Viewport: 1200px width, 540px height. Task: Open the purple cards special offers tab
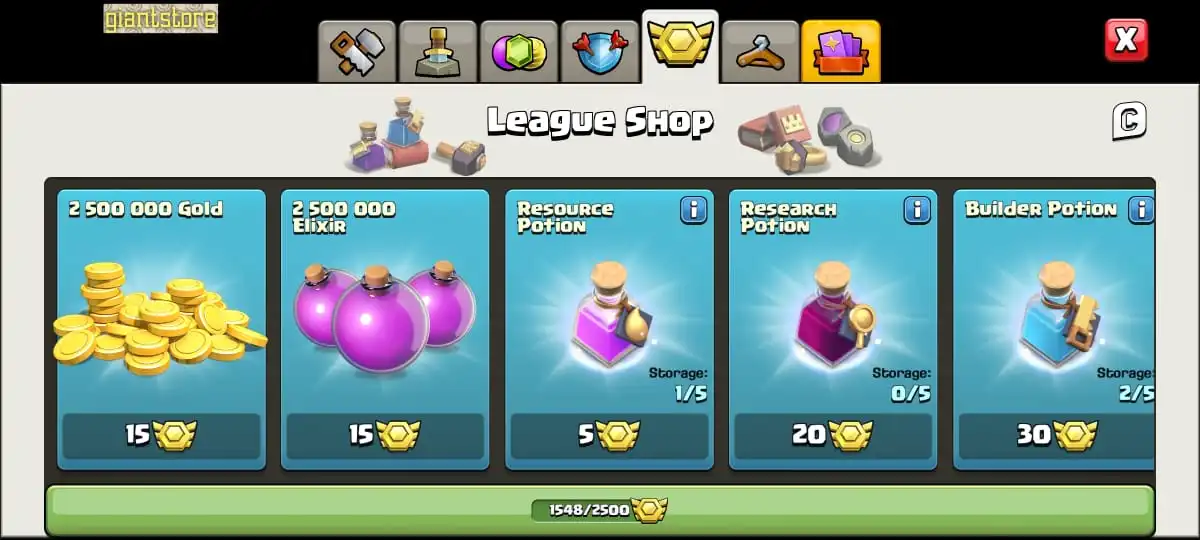point(841,51)
